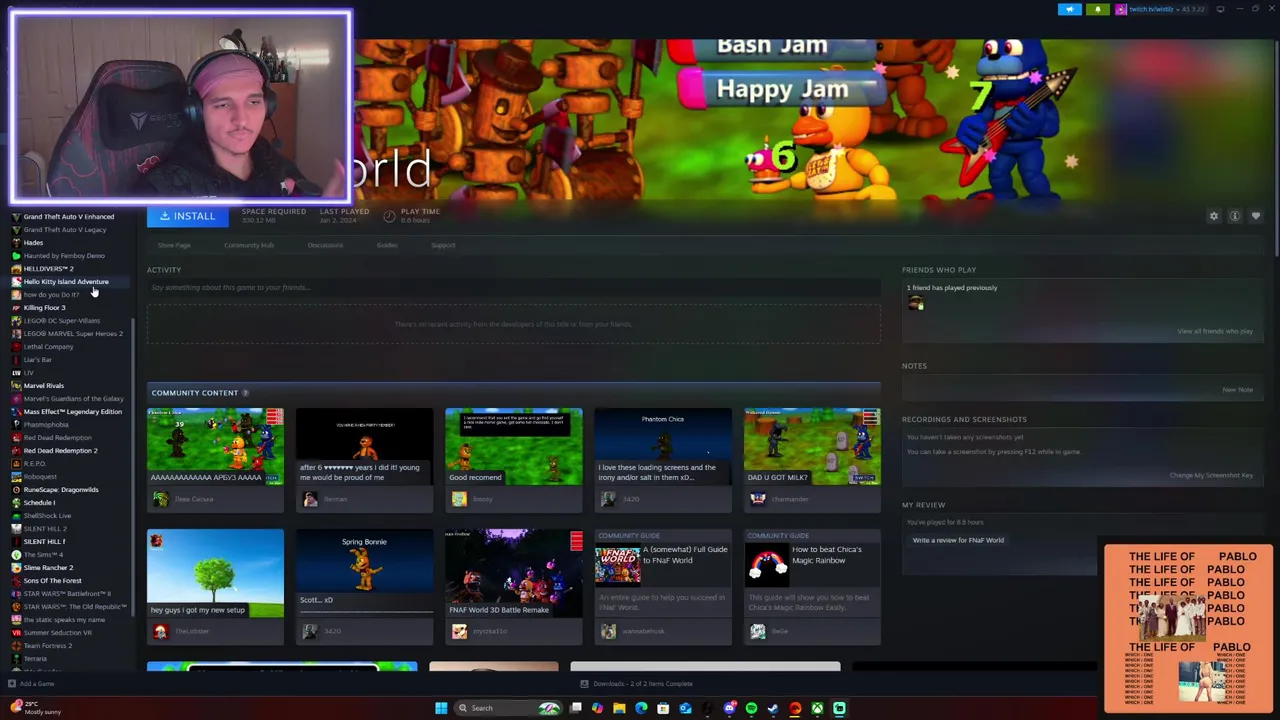Screen dimensions: 1280x720
Task: Open 'How to beat Chica's Magic Rainbow' guide
Action: point(812,573)
